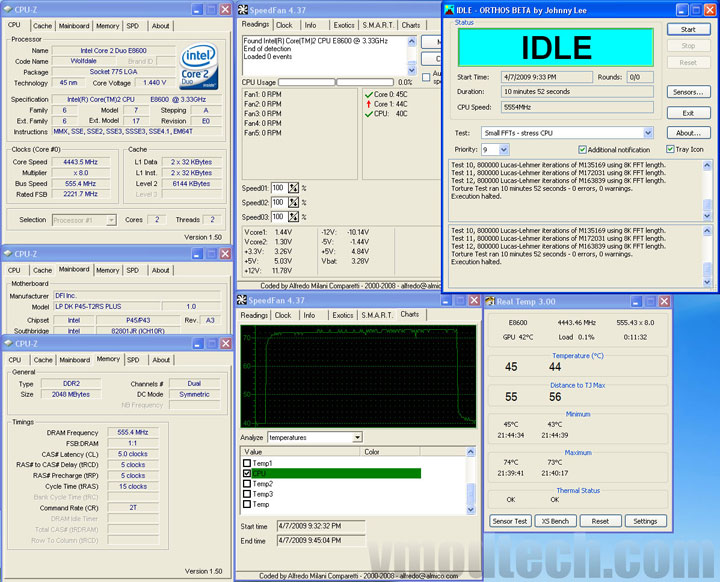Image resolution: width=720 pixels, height=582 pixels.
Task: Click SpeedFan icon in upper SpeedFan title bar
Action: [243, 10]
